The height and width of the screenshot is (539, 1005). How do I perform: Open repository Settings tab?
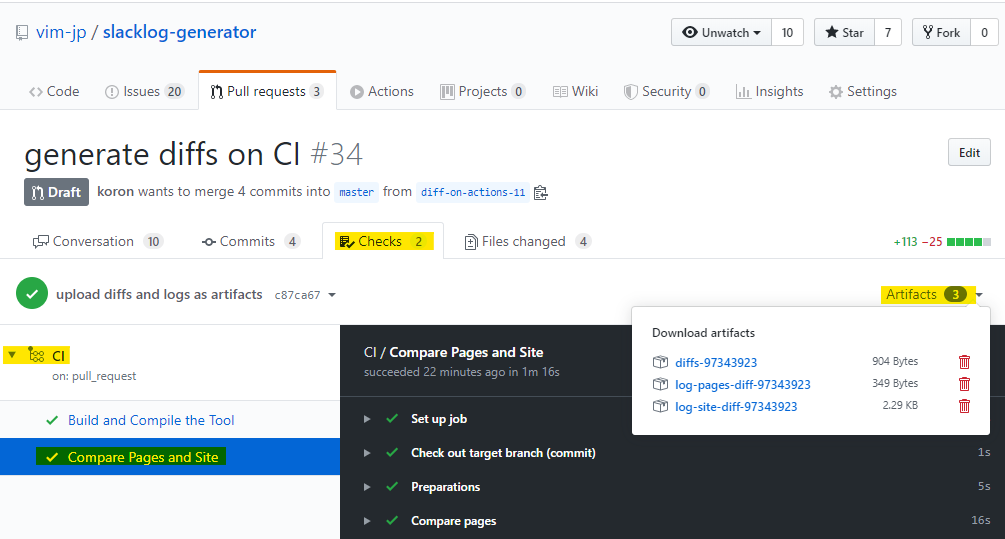[863, 92]
